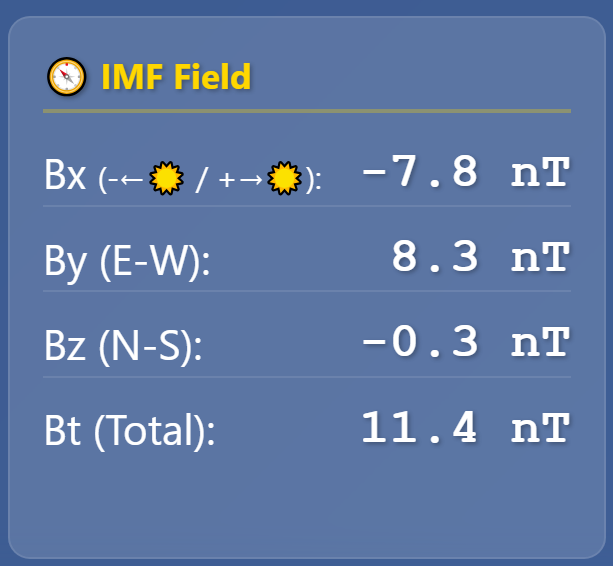
Task: Click the nT unit in Bt row
Action: [x=541, y=428]
